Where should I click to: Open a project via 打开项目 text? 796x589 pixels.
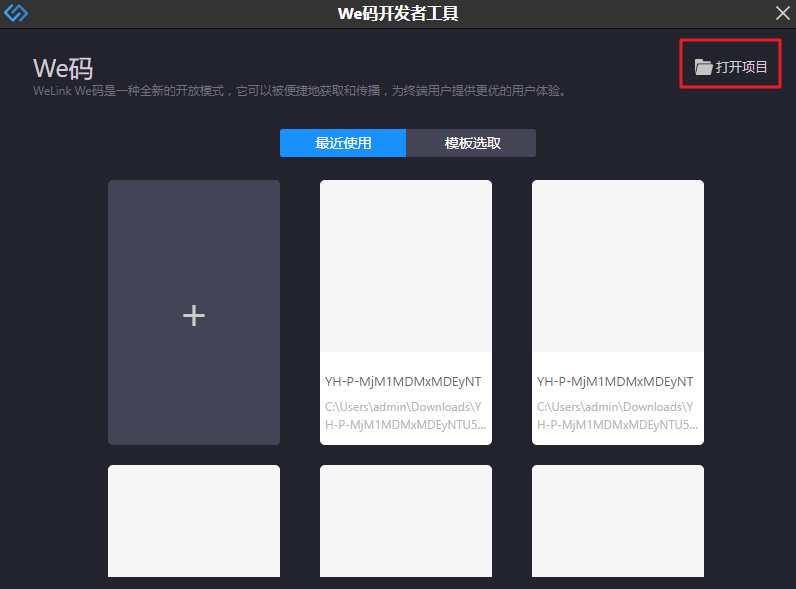pos(741,67)
